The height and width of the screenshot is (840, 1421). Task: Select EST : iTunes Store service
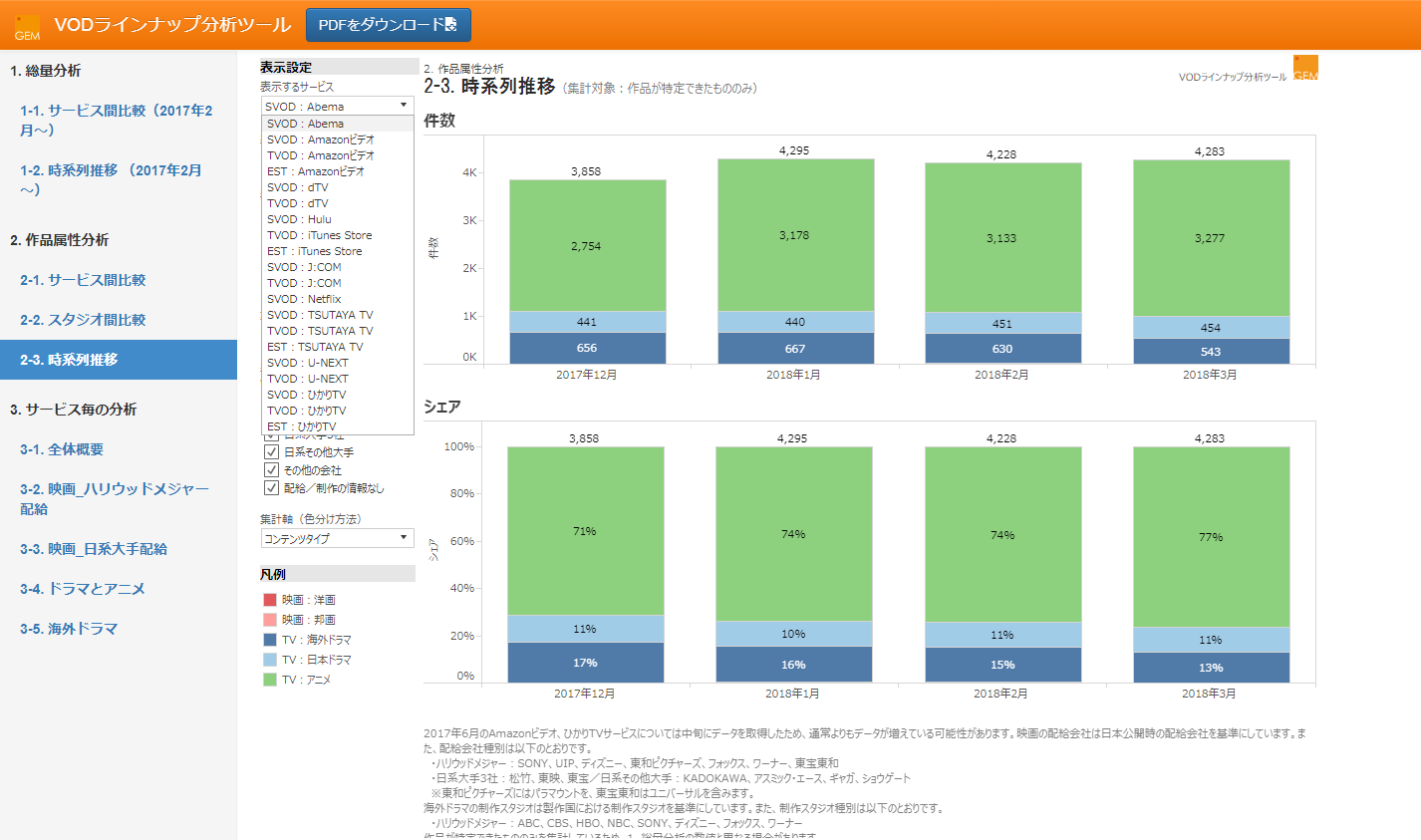(x=338, y=251)
